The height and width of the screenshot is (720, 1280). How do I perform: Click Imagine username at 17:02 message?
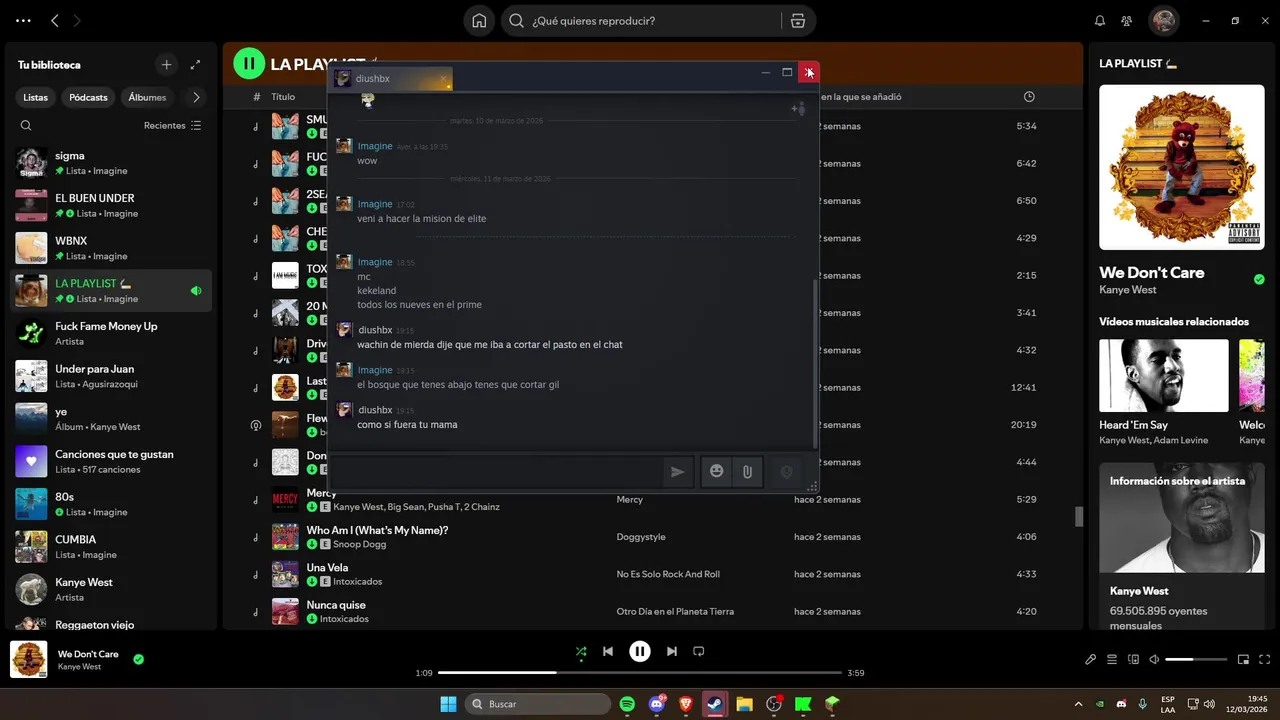[x=375, y=204]
